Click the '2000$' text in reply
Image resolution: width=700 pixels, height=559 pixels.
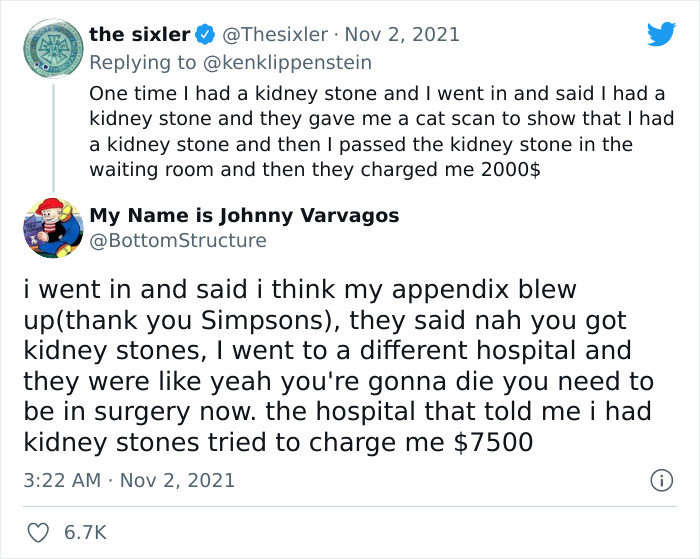tap(511, 170)
